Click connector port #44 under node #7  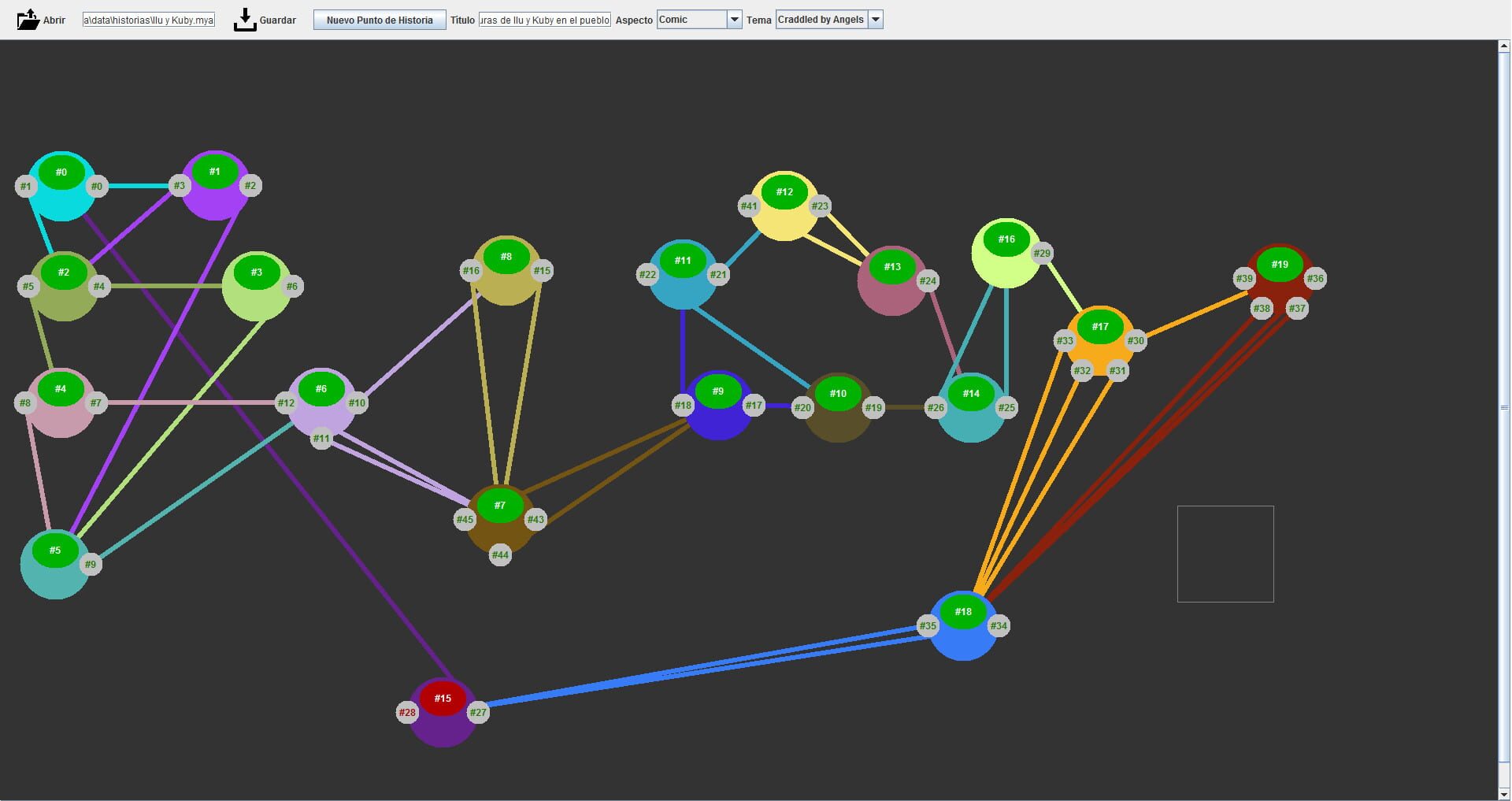point(499,554)
